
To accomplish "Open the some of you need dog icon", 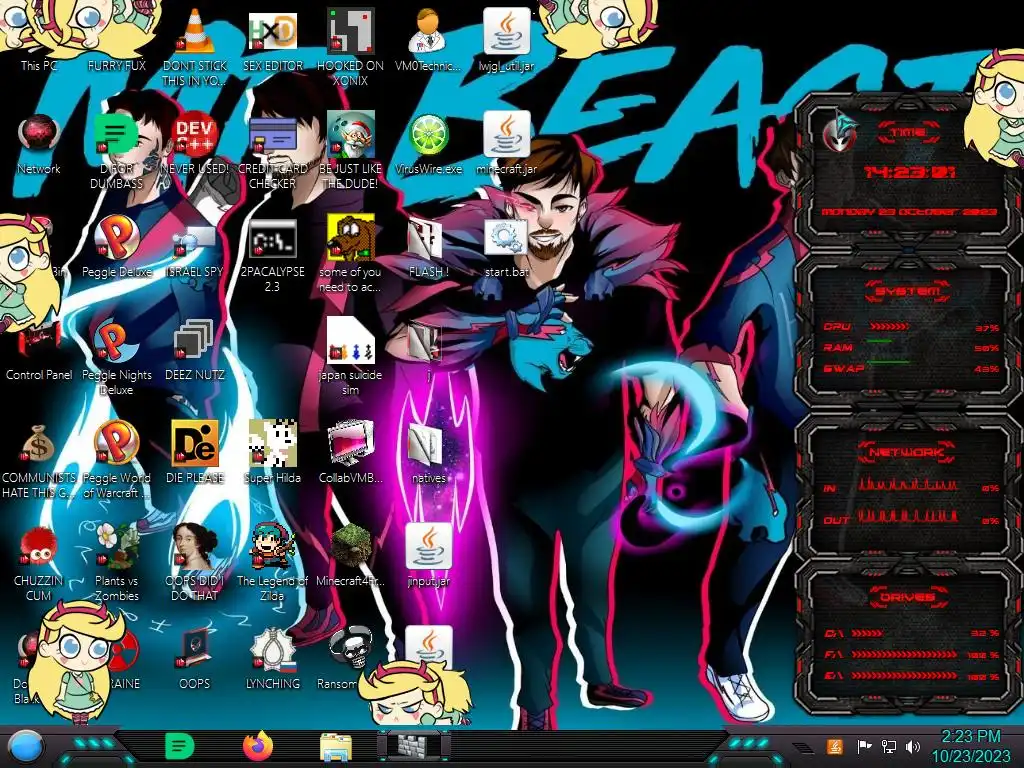I will point(350,255).
